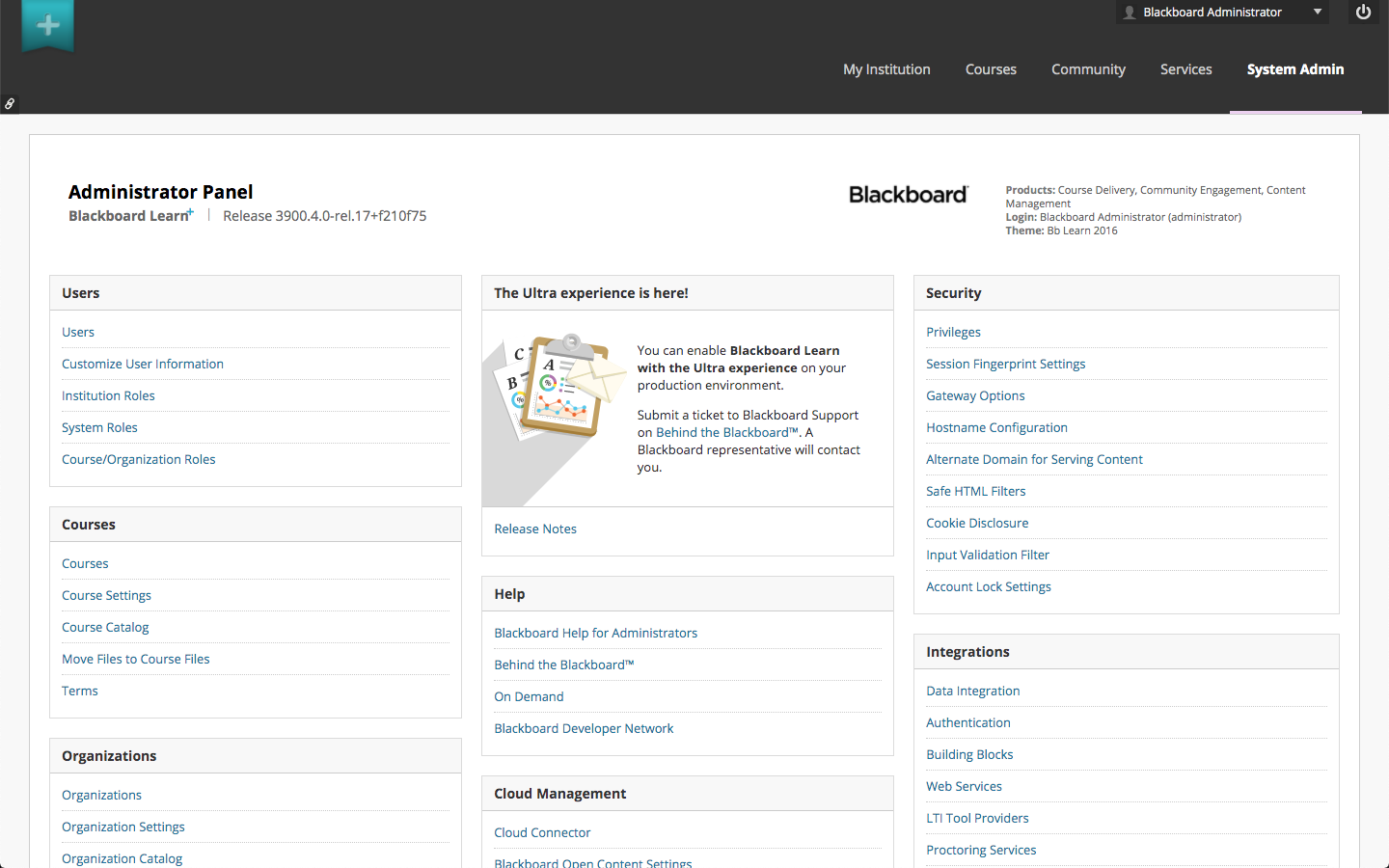Screen dimensions: 1389x868
Task: Open Account Lock Settings
Action: [989, 586]
